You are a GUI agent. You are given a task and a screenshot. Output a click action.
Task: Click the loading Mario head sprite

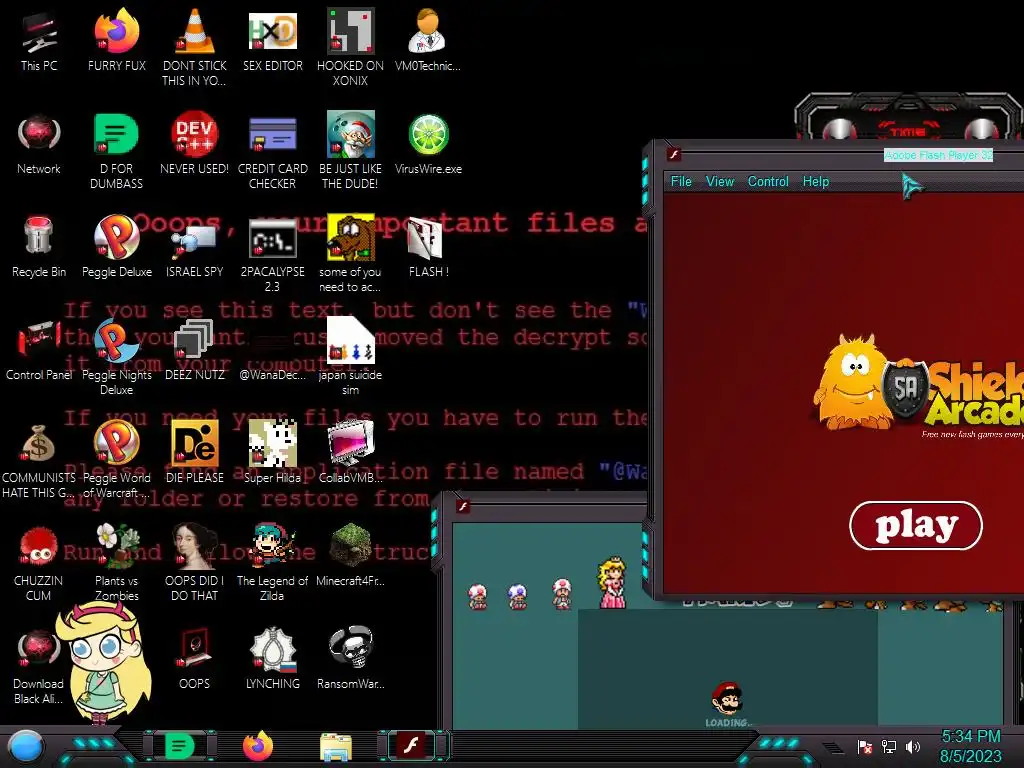click(x=727, y=698)
